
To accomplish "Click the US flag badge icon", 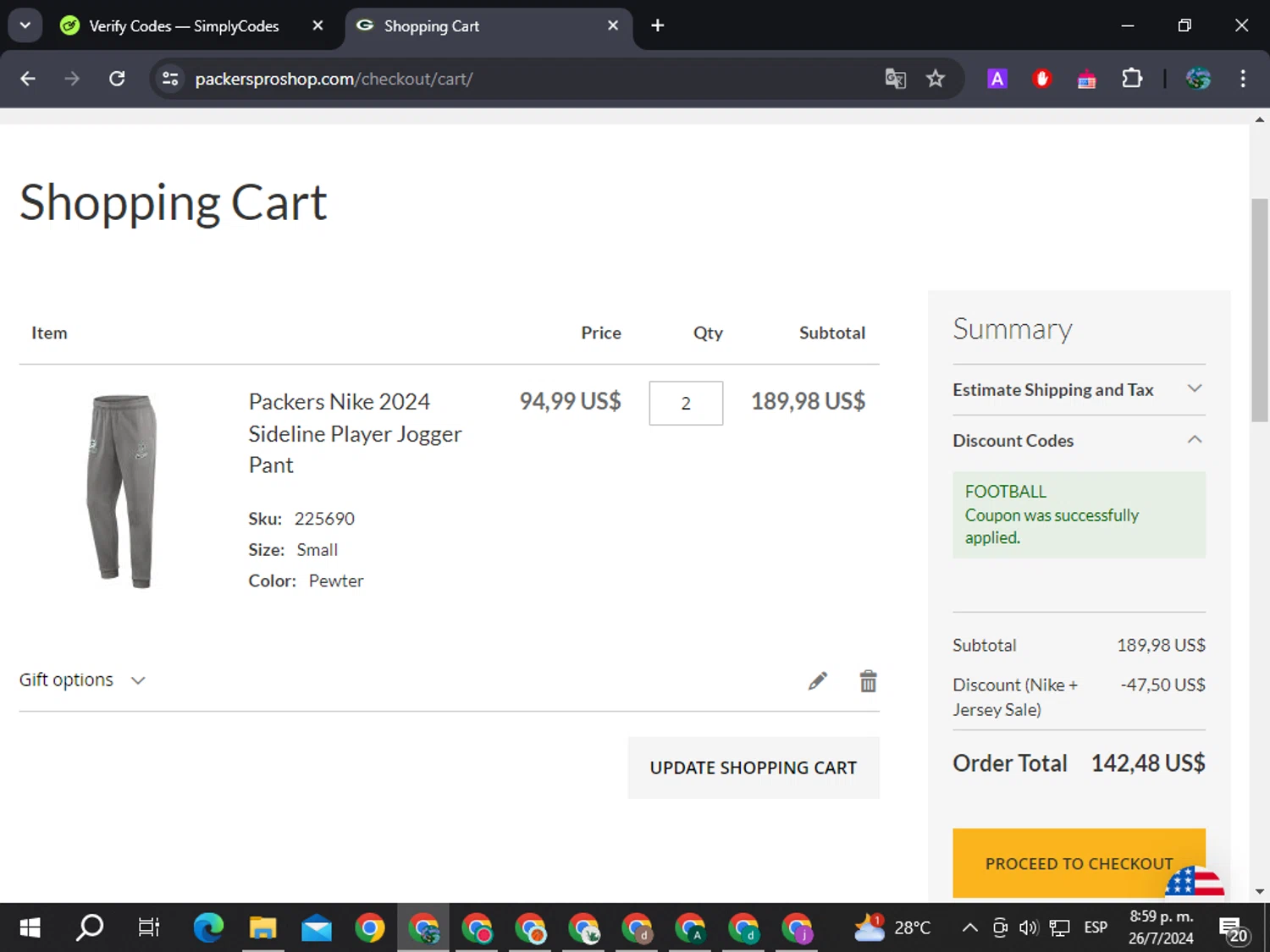I will [1194, 882].
